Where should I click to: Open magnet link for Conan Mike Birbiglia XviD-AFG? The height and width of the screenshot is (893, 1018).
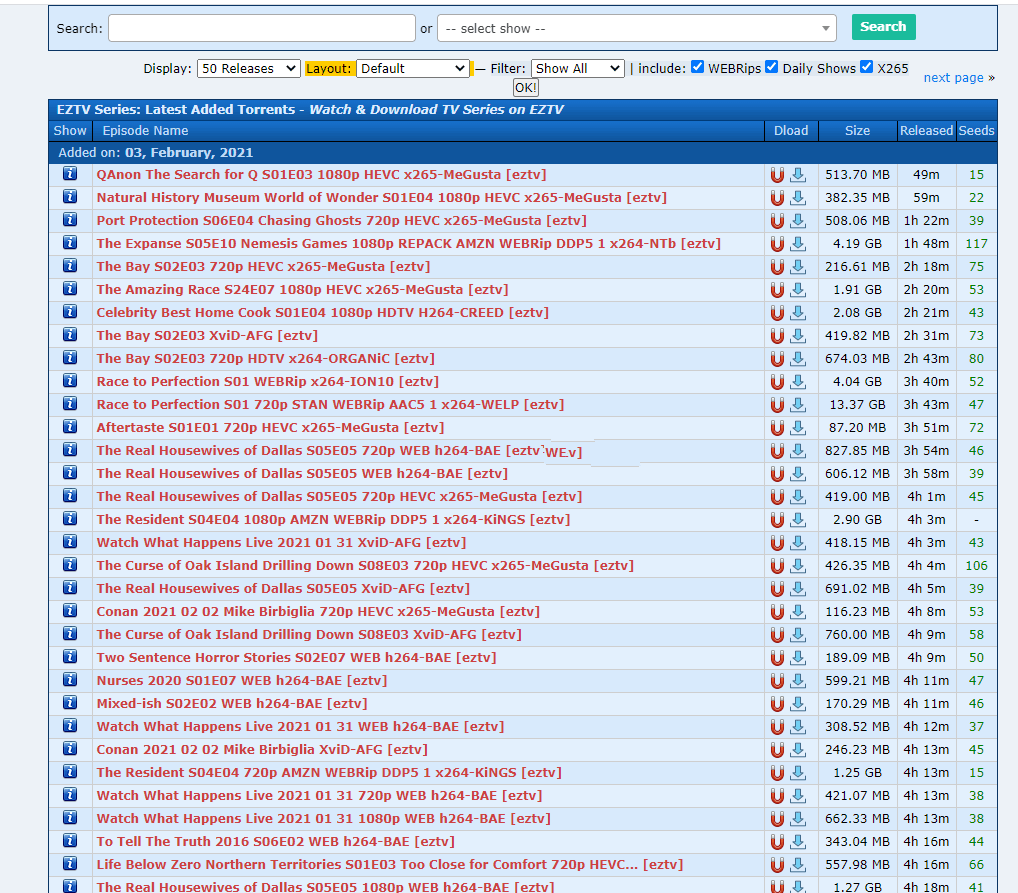(777, 750)
